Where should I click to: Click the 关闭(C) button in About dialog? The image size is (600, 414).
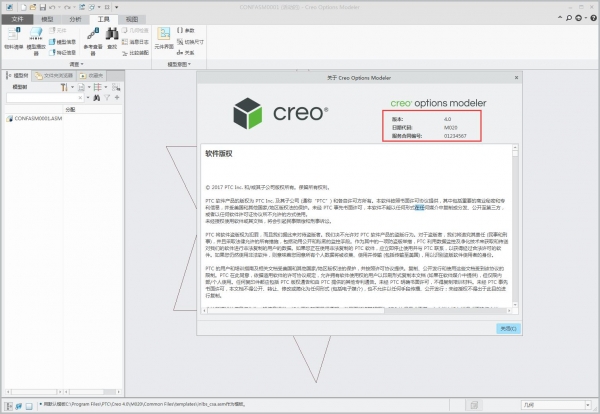click(x=509, y=328)
